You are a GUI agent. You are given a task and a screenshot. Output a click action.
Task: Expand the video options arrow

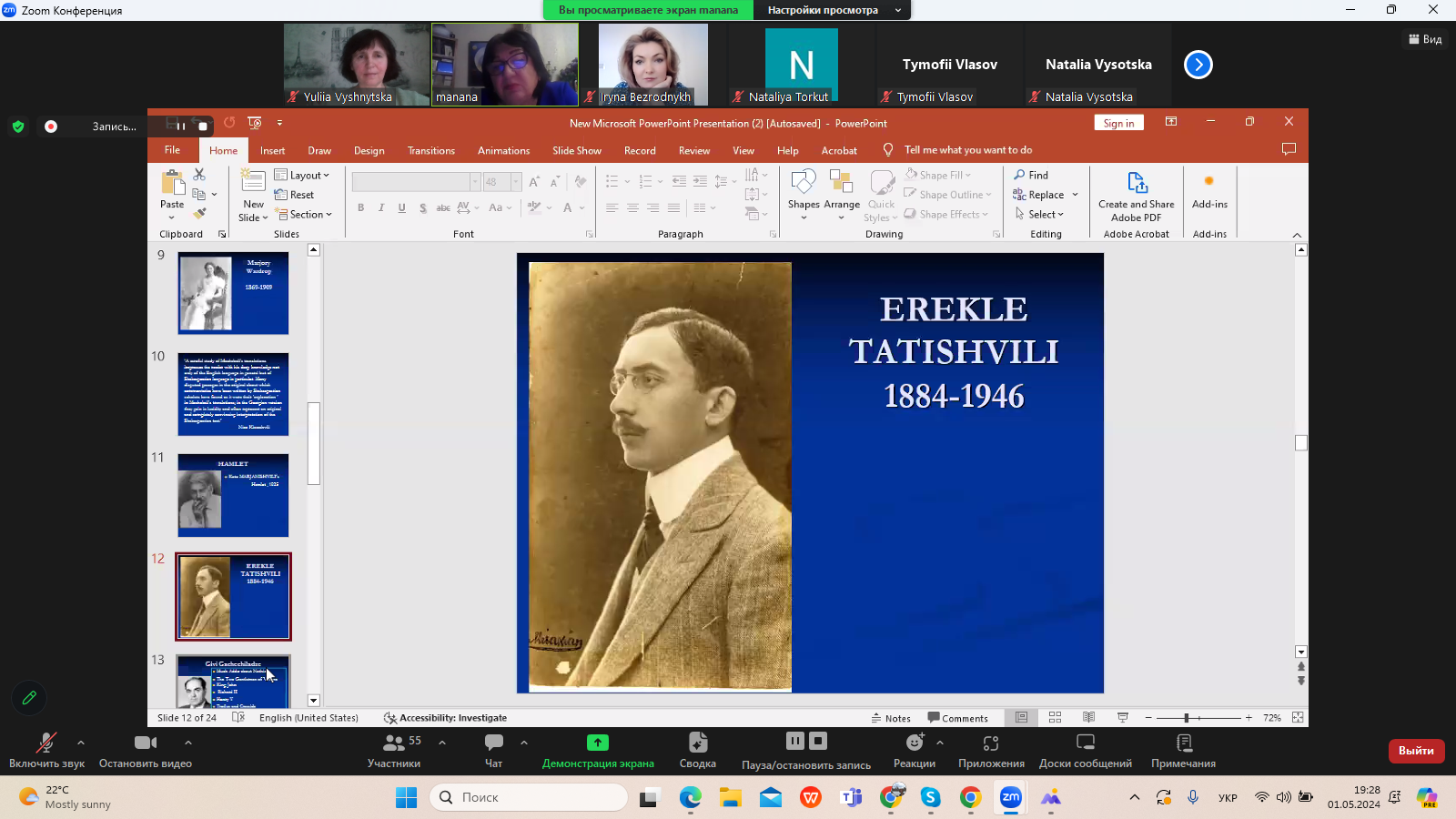pyautogui.click(x=188, y=743)
